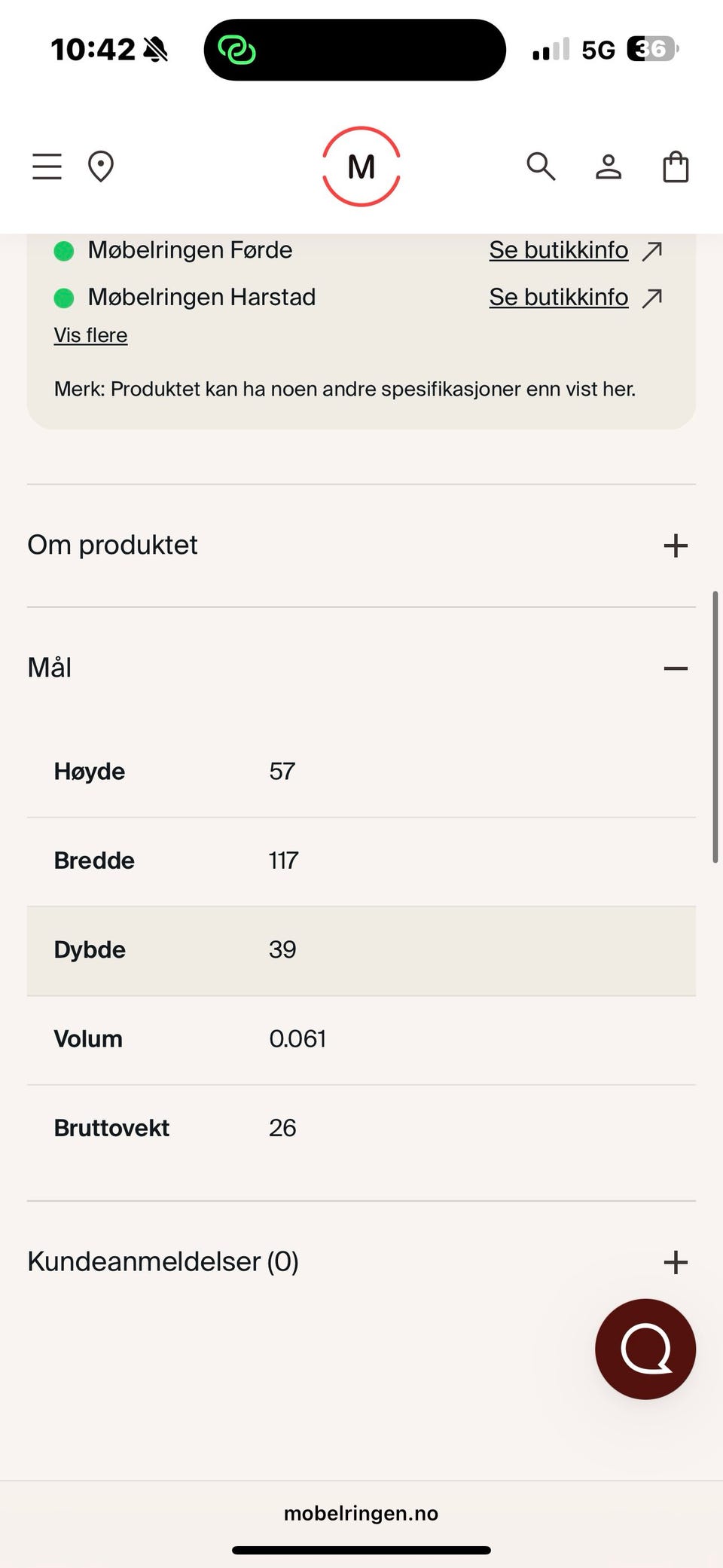Go to home via Møbelringen logo

tap(361, 167)
